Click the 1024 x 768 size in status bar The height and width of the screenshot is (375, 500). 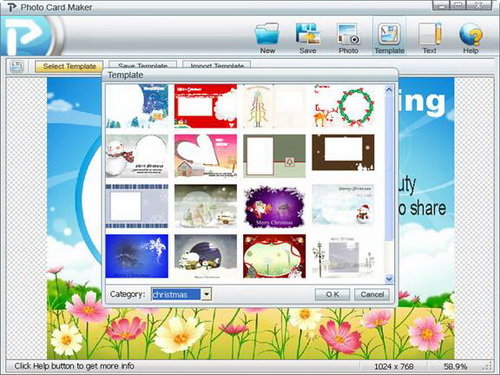point(394,366)
